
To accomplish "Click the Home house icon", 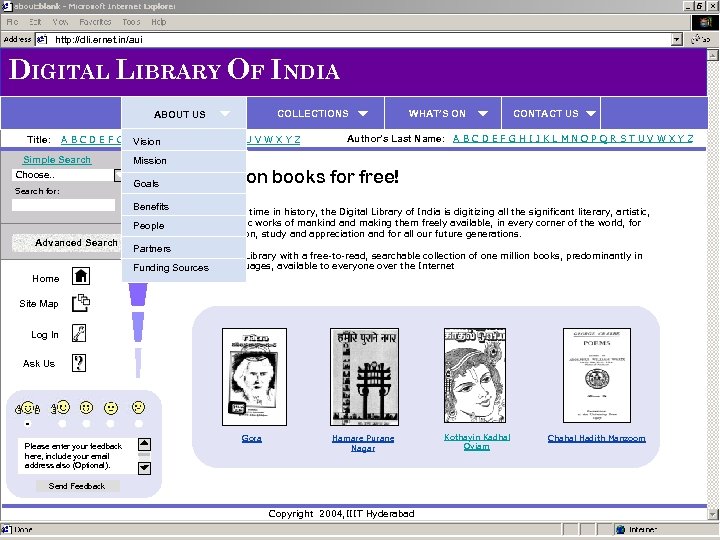I will point(81,276).
